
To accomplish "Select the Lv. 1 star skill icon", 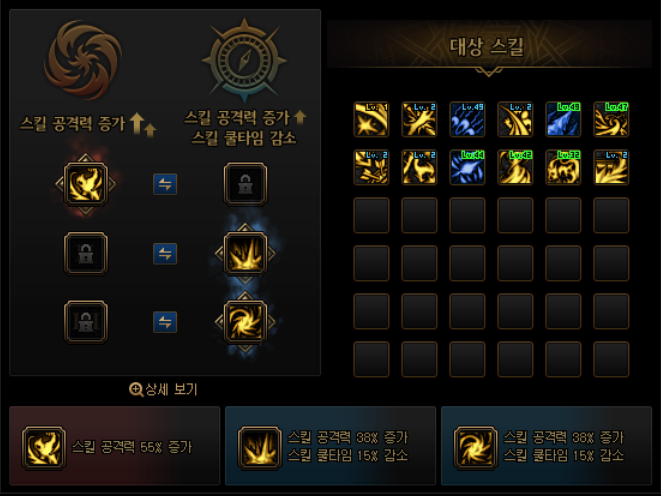I will [x=371, y=119].
